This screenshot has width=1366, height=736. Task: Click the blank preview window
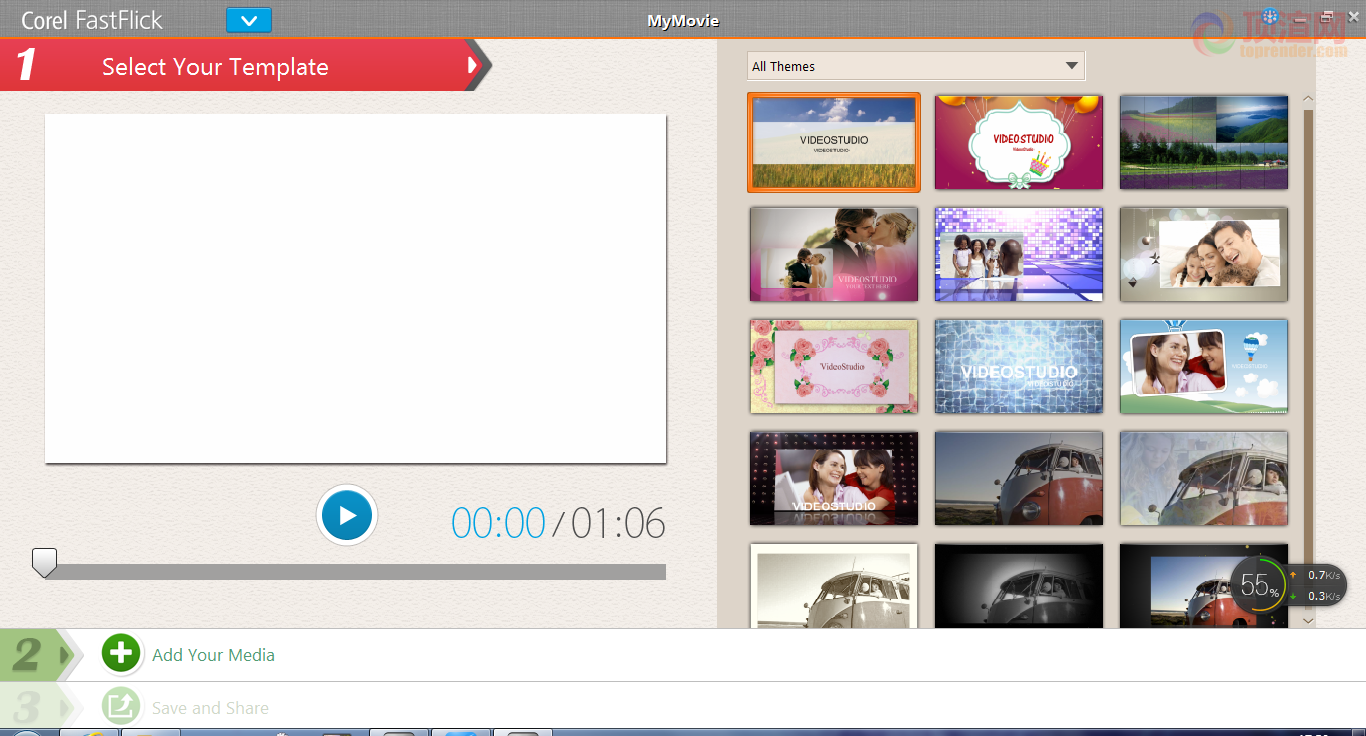point(355,288)
